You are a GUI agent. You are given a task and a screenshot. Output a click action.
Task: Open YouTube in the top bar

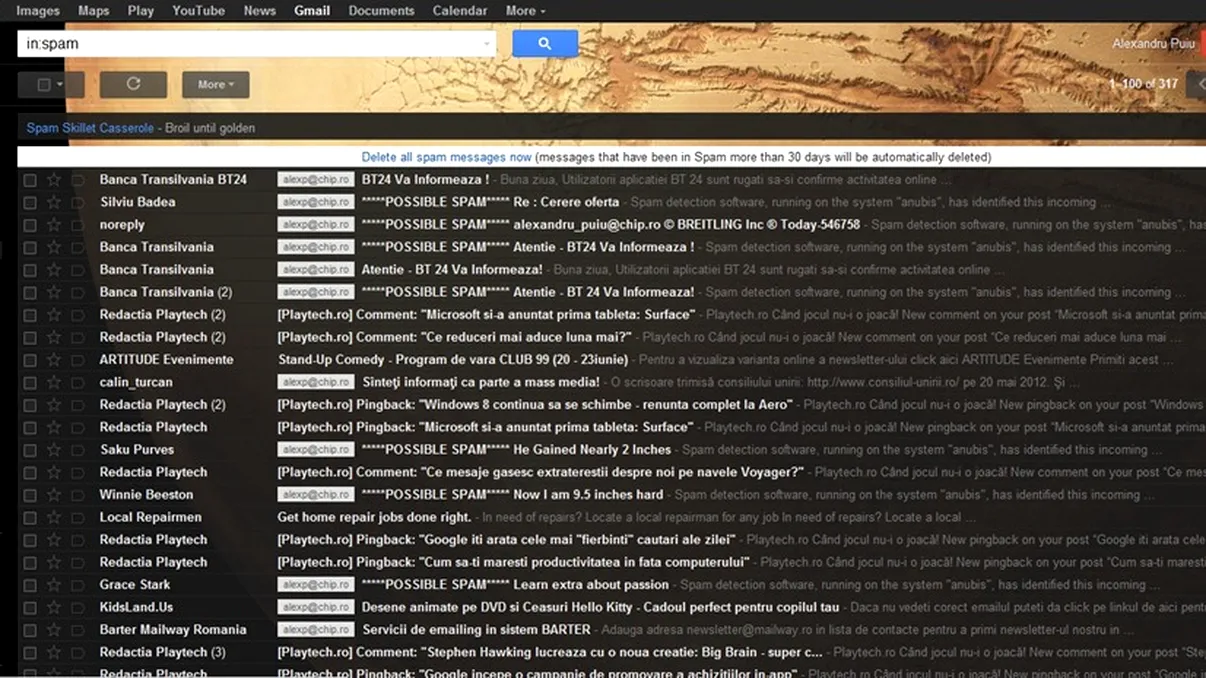tap(198, 11)
